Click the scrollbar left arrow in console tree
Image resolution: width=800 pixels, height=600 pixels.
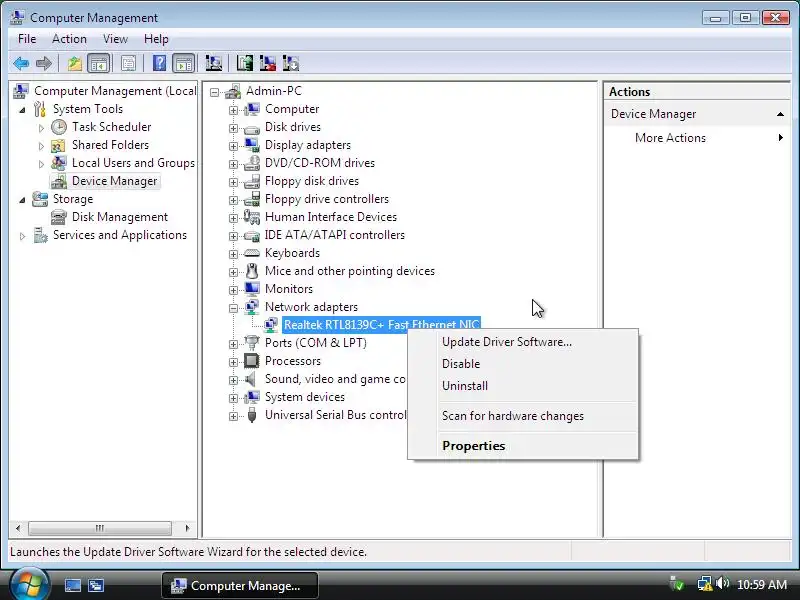(x=18, y=528)
